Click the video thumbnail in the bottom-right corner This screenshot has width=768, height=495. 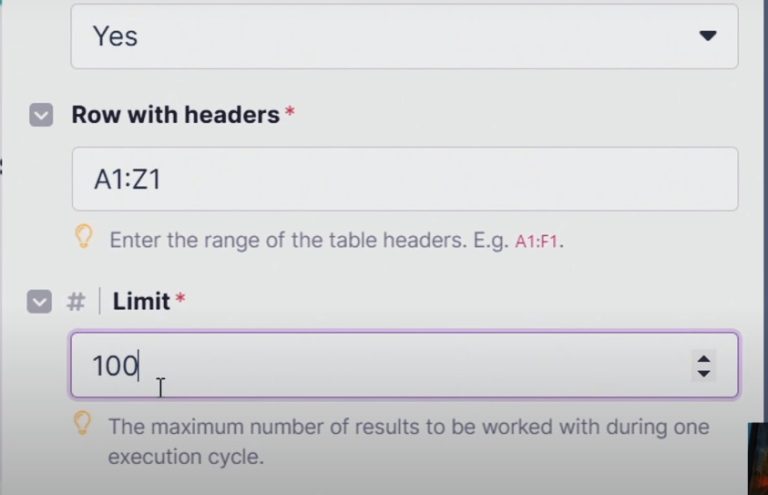pyautogui.click(x=757, y=459)
